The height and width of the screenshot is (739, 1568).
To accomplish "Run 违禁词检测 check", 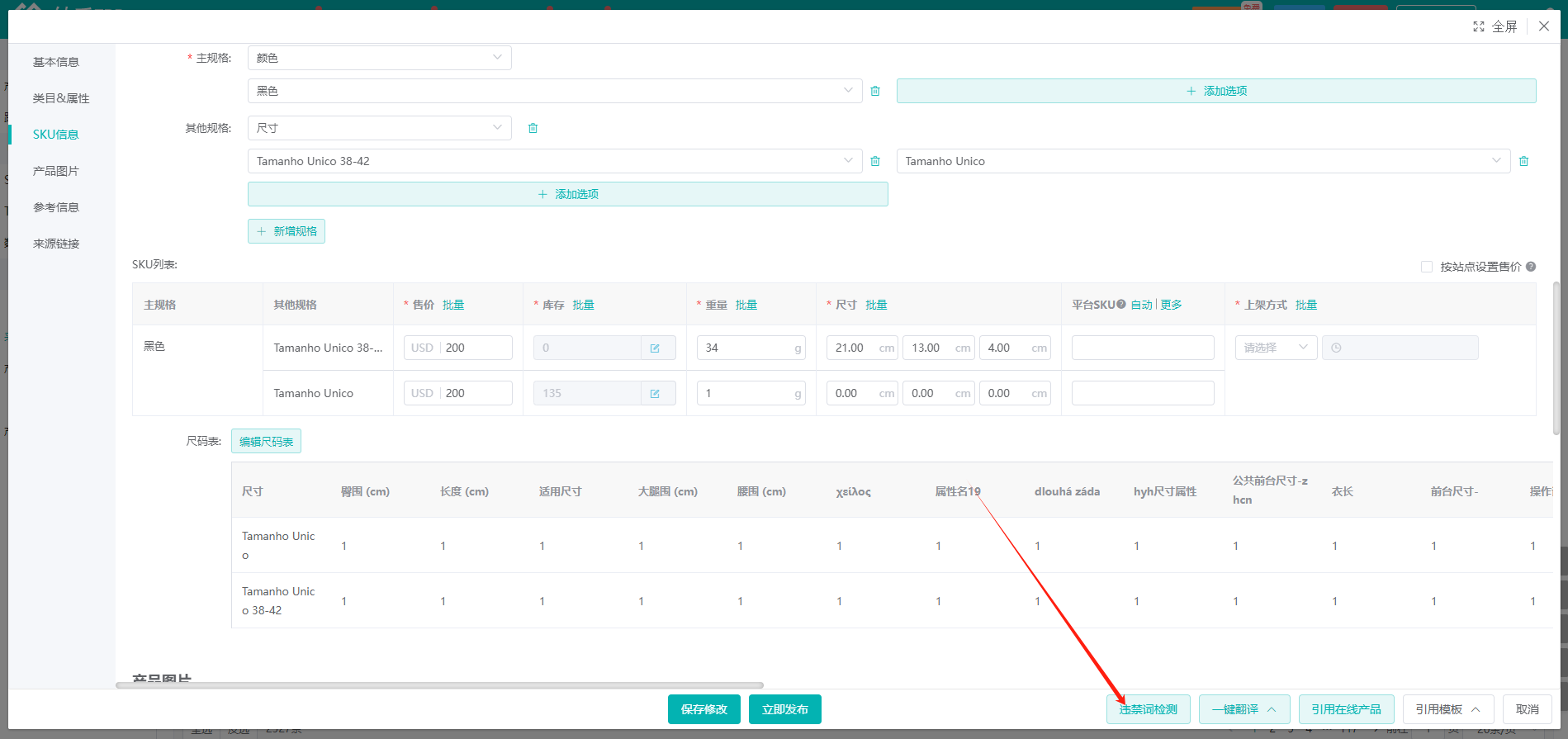I will [1148, 709].
